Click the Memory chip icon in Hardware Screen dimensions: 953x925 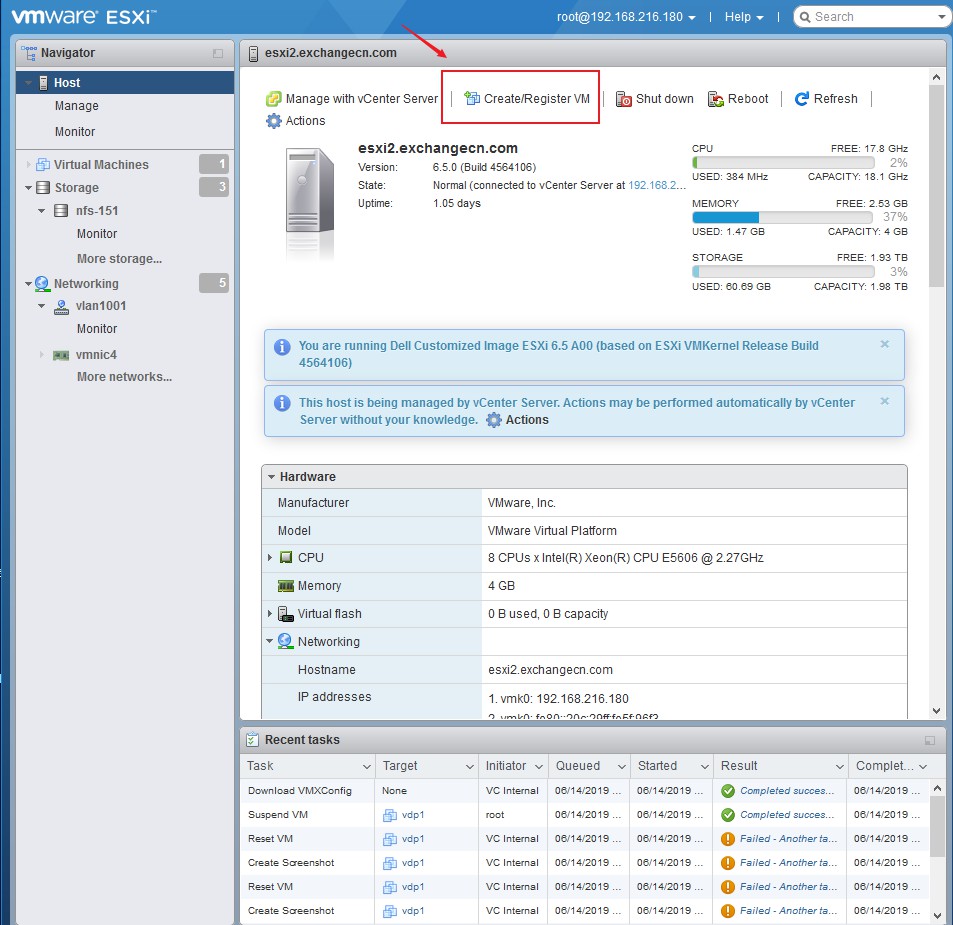point(286,586)
